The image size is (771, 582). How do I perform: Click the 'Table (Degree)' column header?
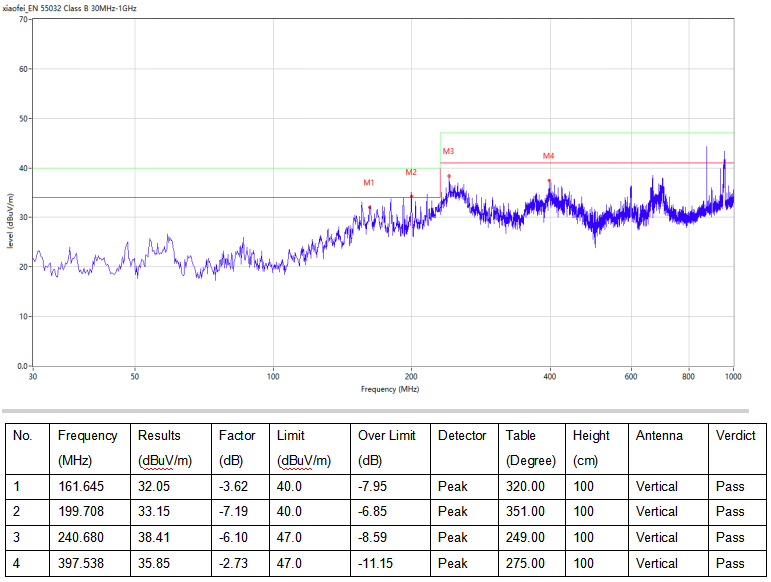pyautogui.click(x=532, y=449)
